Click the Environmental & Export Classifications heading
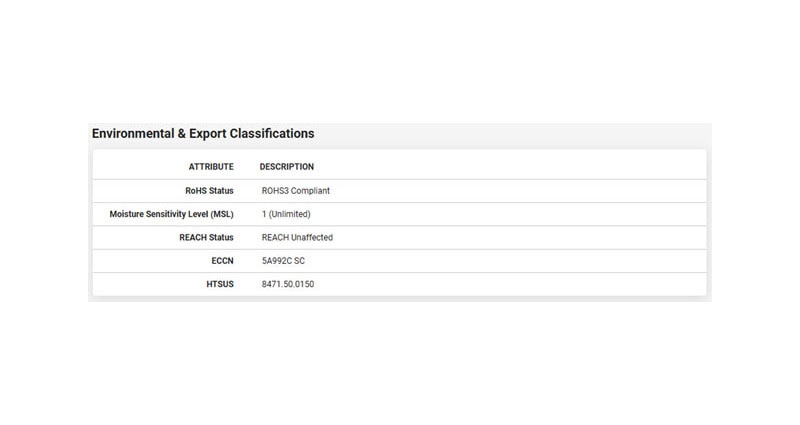 click(x=203, y=133)
